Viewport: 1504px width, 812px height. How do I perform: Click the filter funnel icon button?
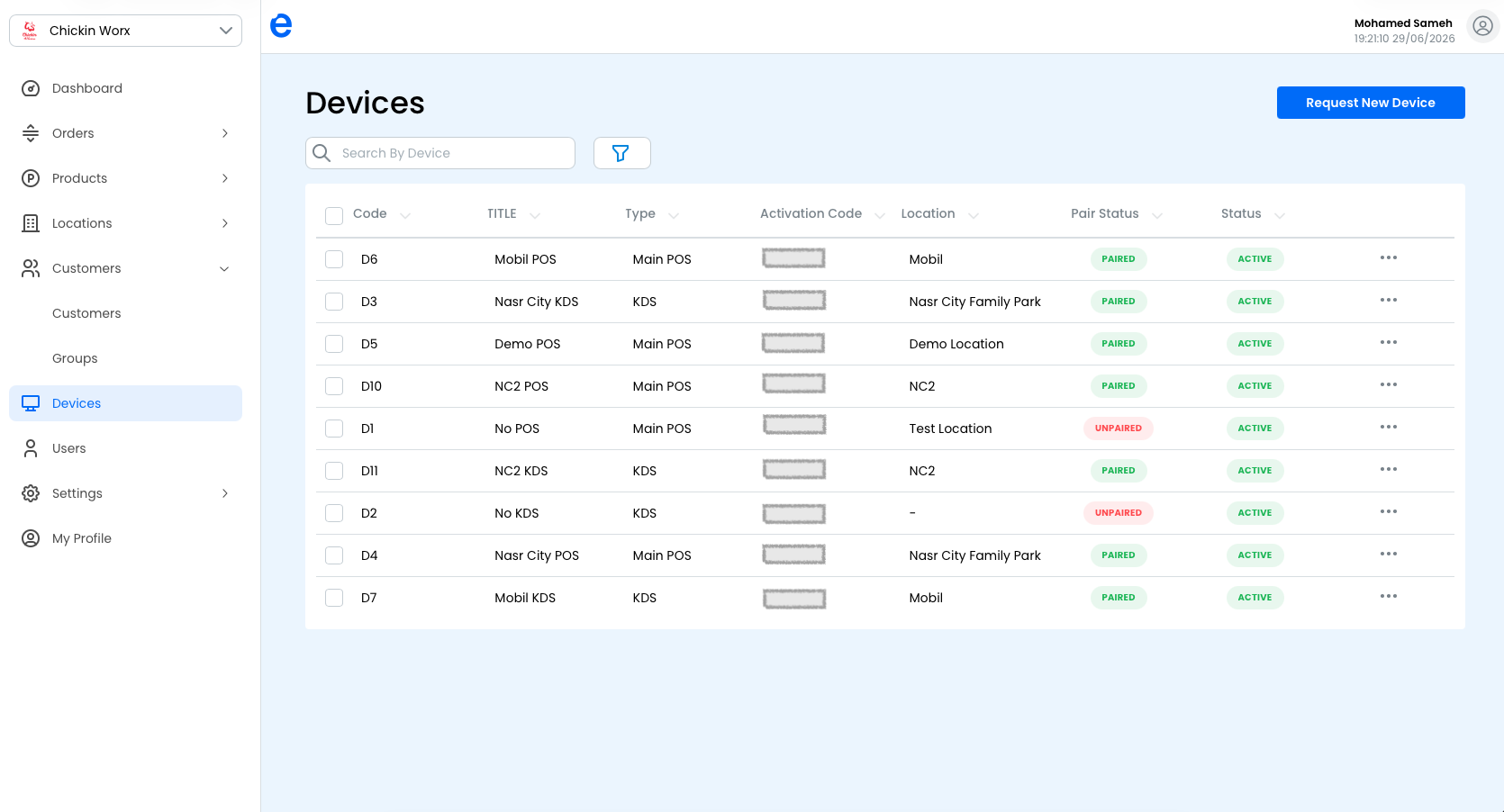tap(621, 153)
